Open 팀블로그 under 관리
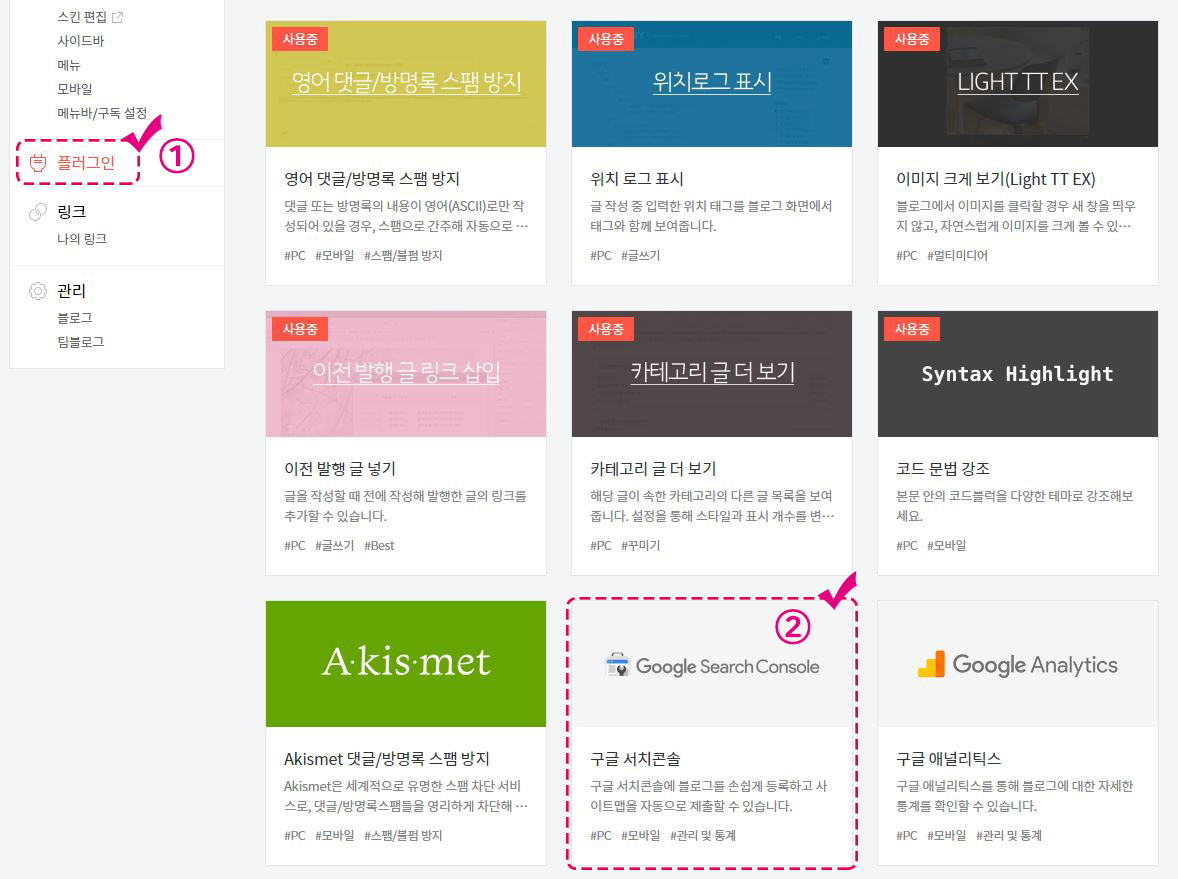This screenshot has height=879, width=1178. (x=80, y=342)
